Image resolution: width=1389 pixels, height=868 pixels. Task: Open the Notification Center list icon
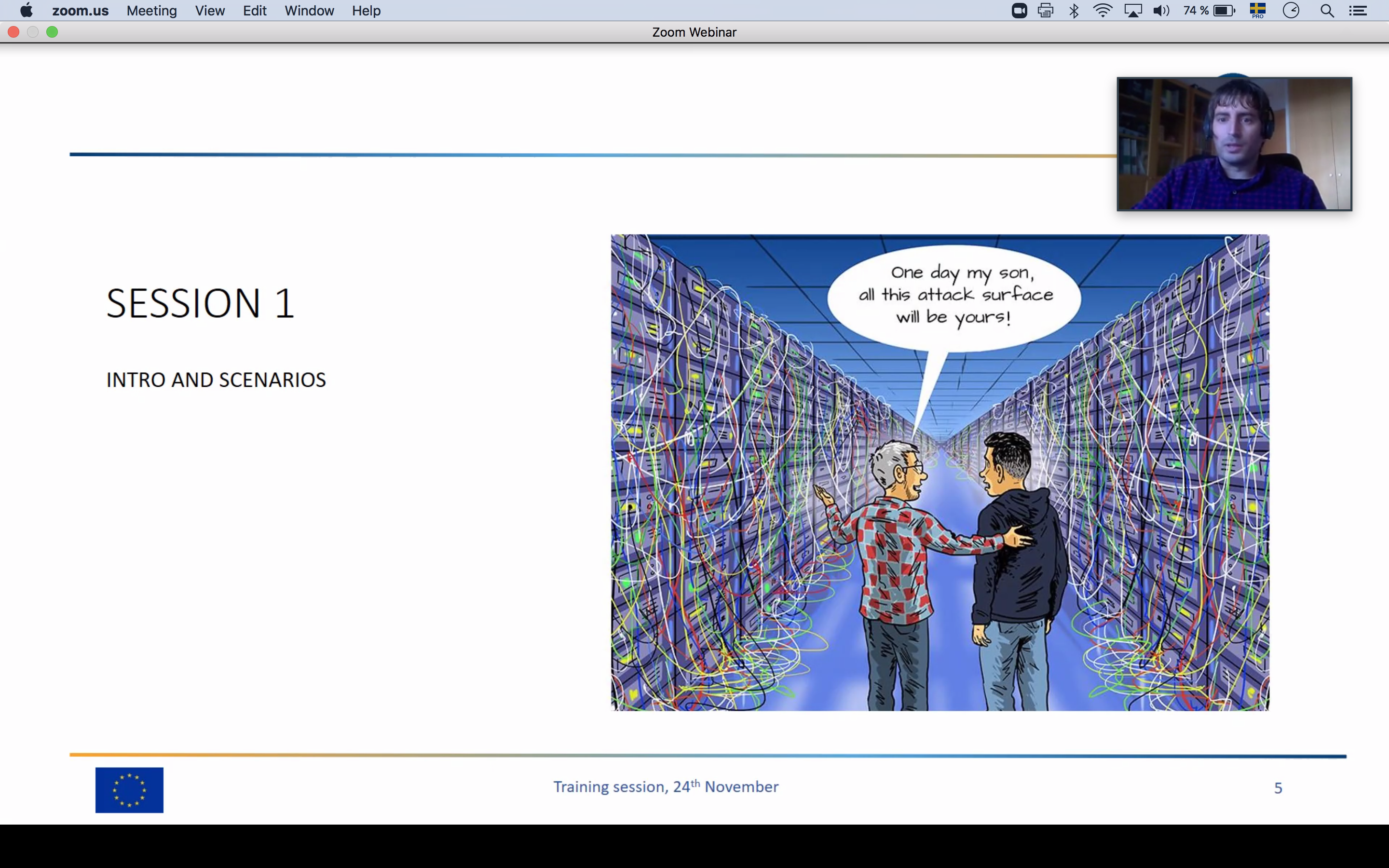pyautogui.click(x=1358, y=11)
